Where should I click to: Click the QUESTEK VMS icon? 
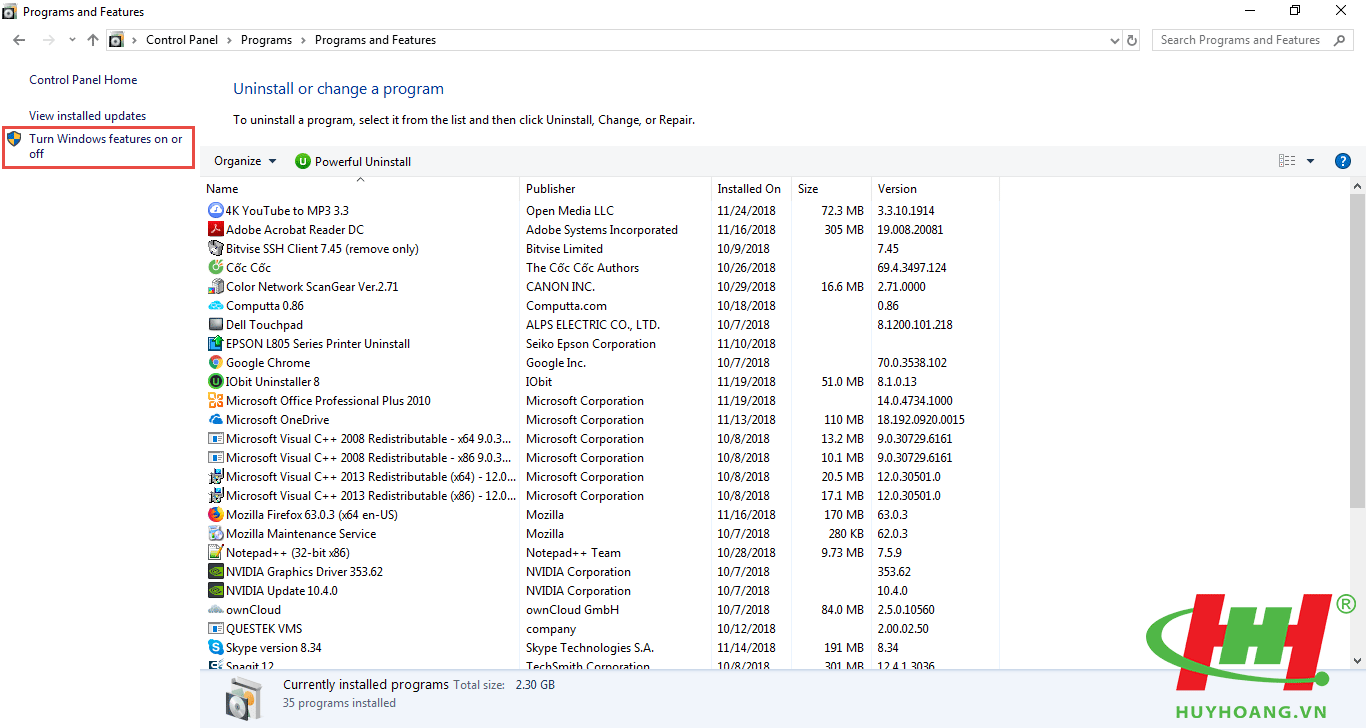click(x=215, y=628)
